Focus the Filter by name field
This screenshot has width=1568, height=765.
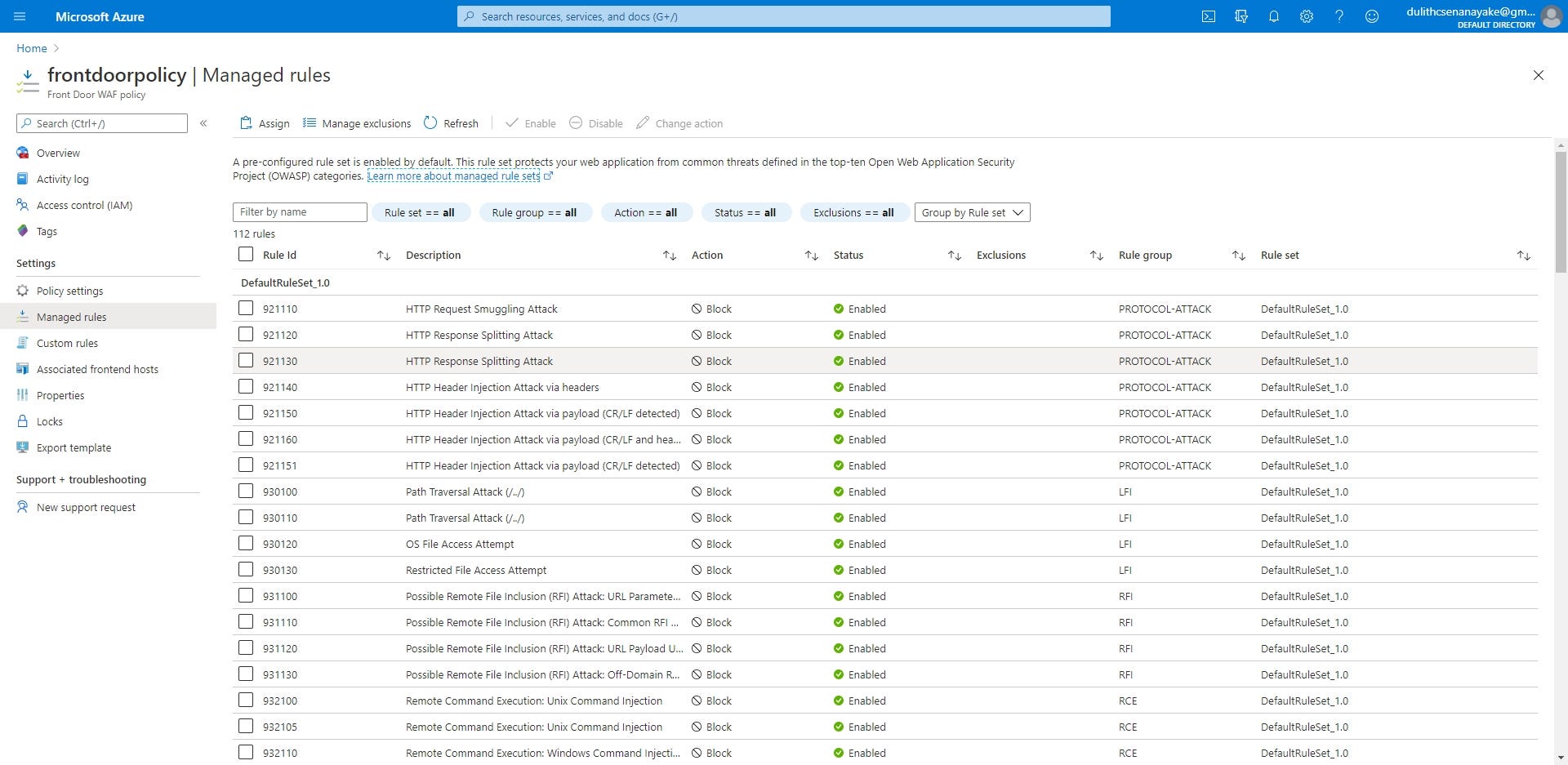[x=300, y=212]
